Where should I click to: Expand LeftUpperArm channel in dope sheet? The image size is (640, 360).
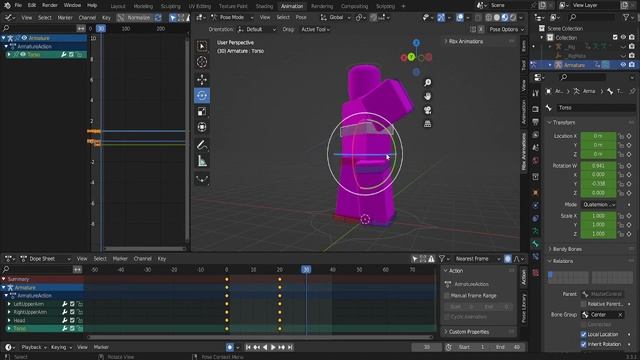(x=9, y=304)
